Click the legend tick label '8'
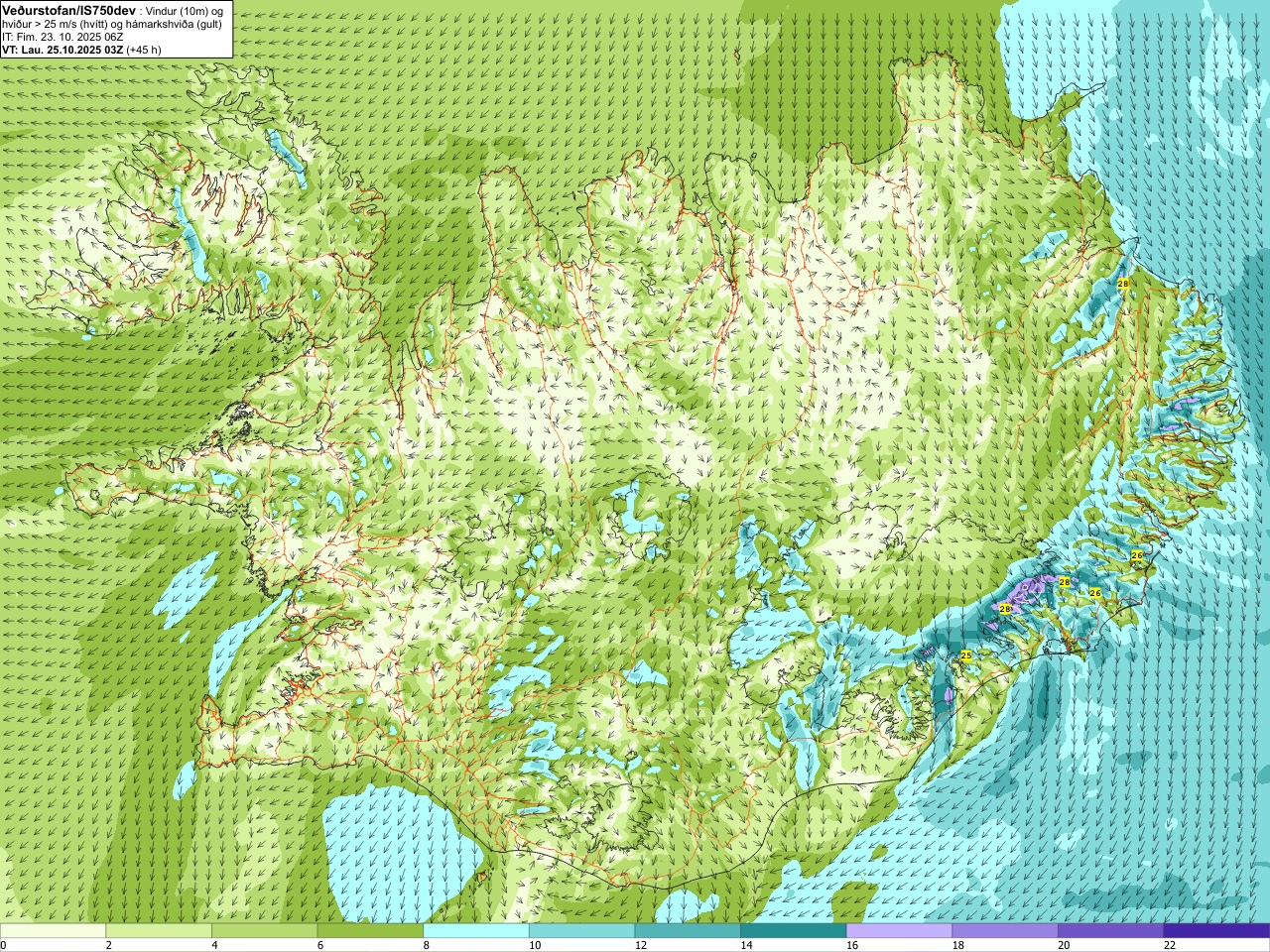Viewport: 1270px width, 952px height. pyautogui.click(x=426, y=945)
